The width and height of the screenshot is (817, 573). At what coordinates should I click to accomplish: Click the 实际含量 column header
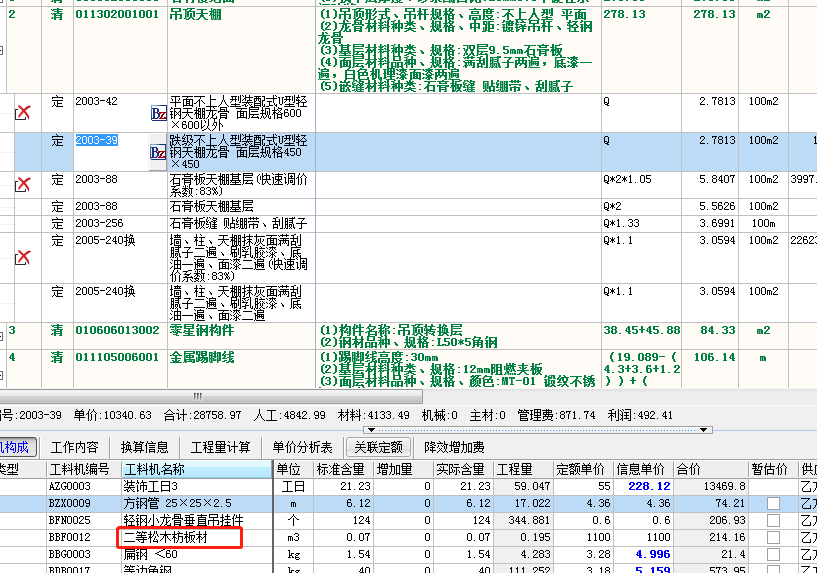pyautogui.click(x=463, y=469)
